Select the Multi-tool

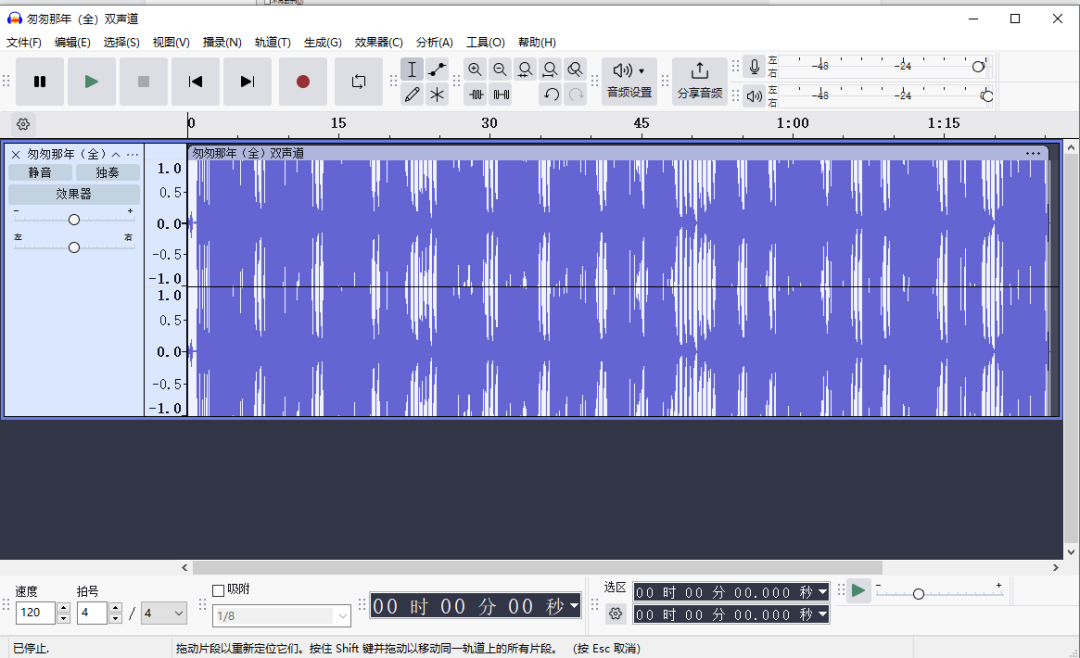[437, 94]
